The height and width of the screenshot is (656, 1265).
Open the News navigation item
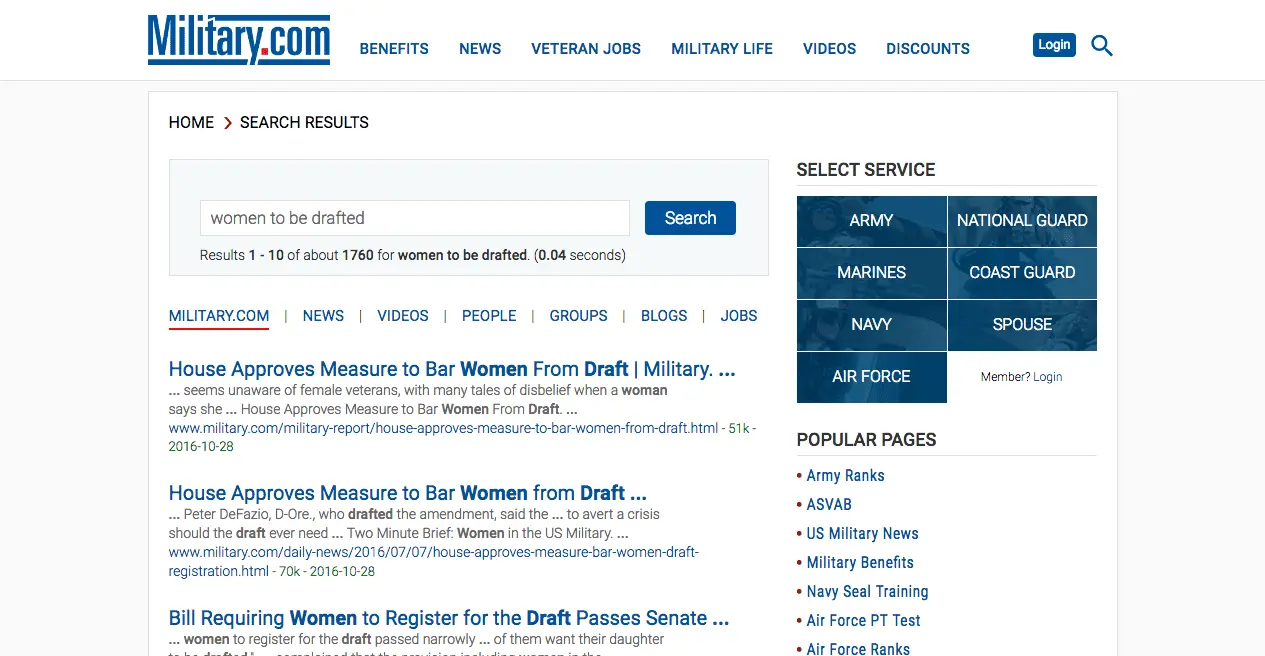480,48
